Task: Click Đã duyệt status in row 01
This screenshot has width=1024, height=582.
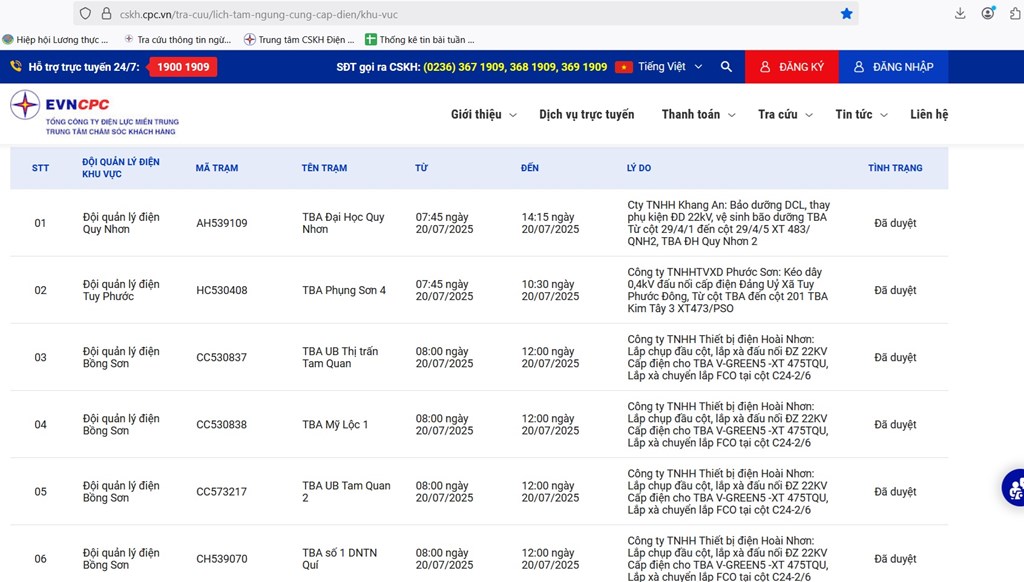Action: point(895,223)
